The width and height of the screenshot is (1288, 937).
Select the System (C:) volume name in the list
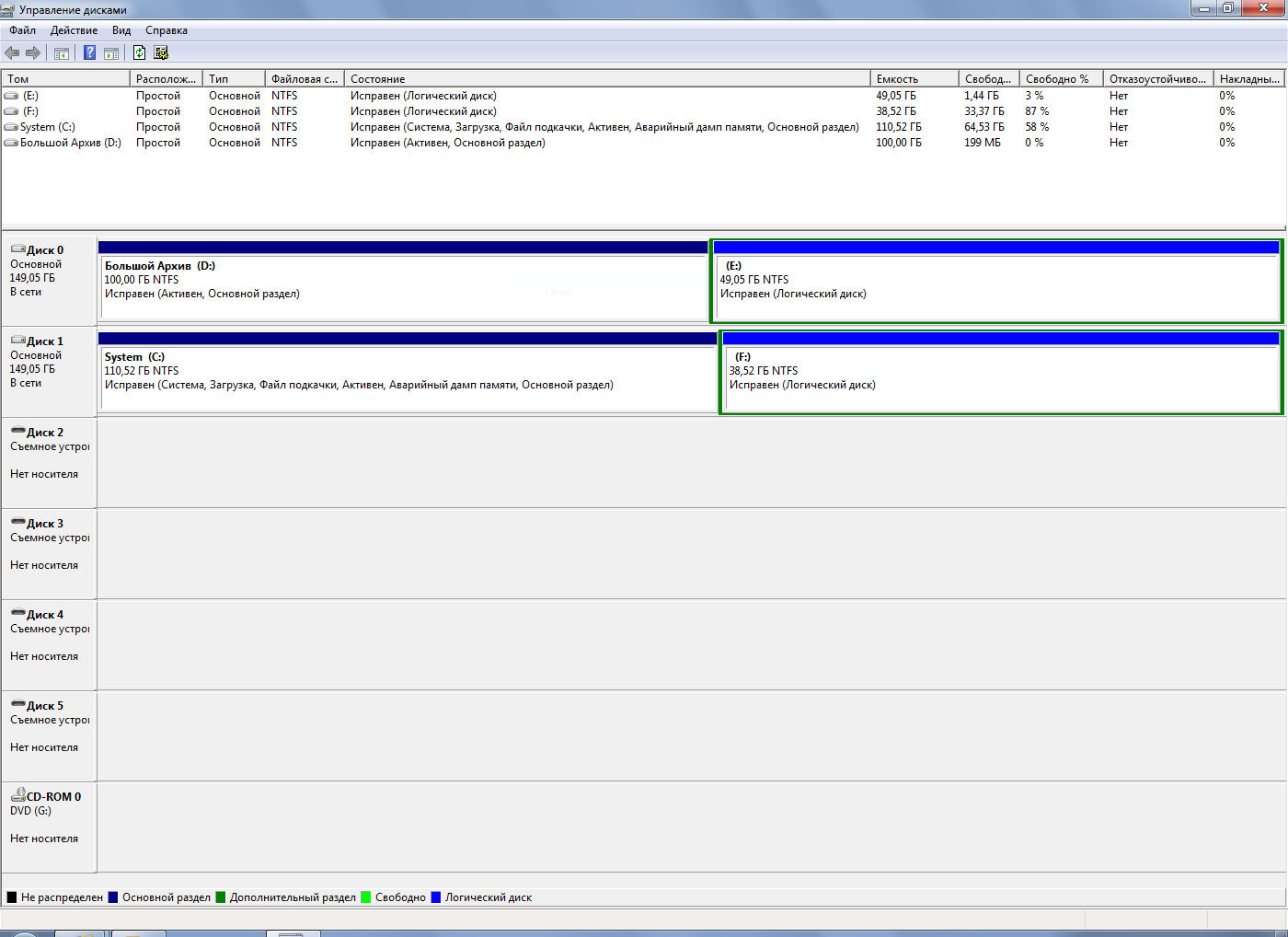click(48, 127)
